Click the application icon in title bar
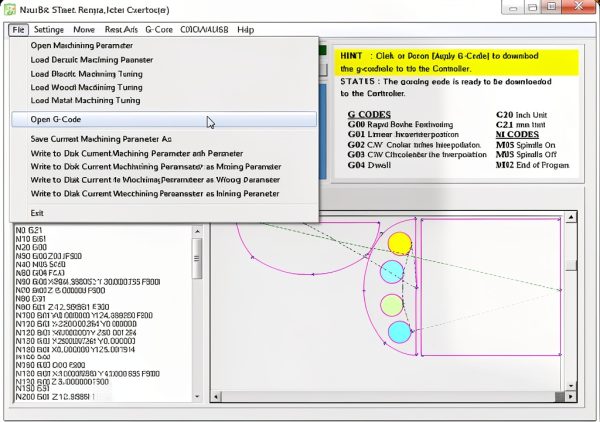This screenshot has height=422, width=600. coord(10,9)
